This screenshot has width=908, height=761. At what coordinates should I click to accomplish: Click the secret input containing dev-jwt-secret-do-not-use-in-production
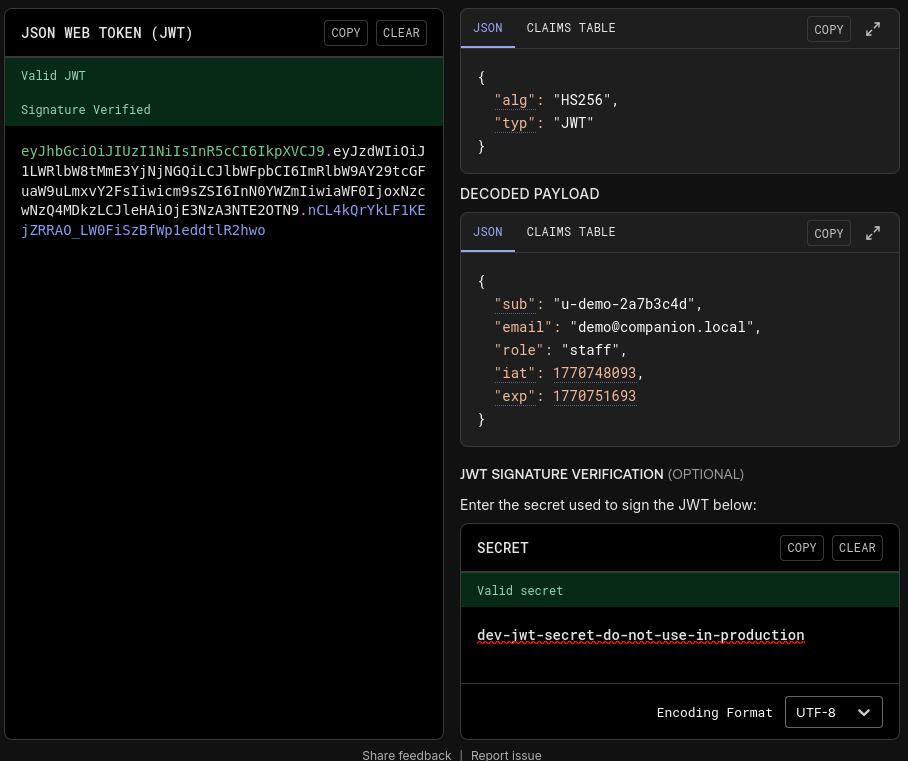pyautogui.click(x=680, y=644)
